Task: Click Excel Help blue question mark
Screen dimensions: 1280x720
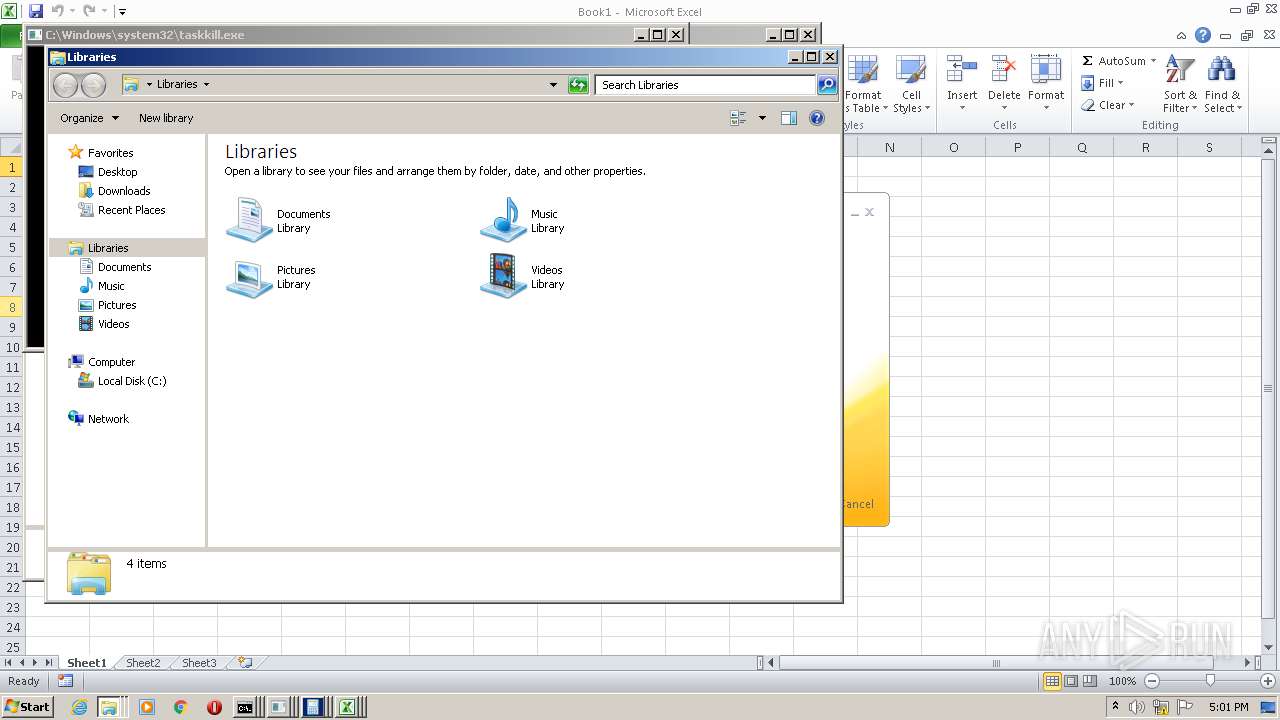Action: (1203, 35)
